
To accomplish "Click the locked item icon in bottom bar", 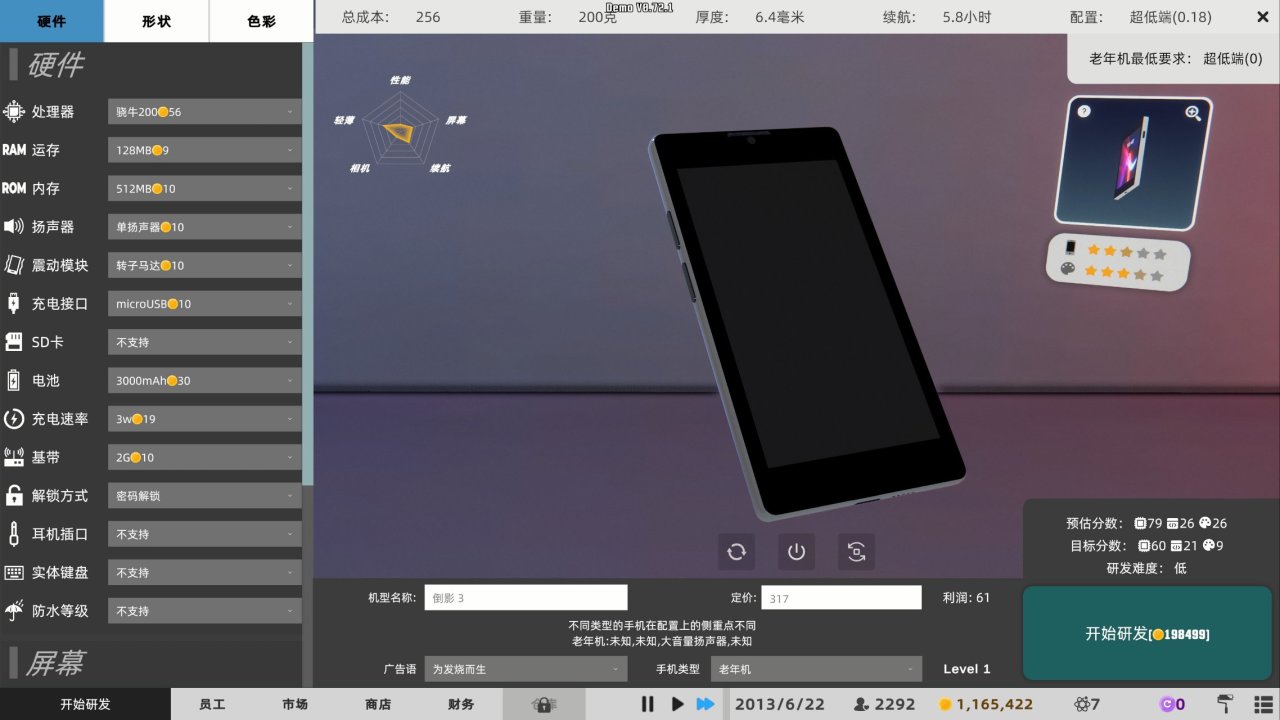I will (543, 704).
